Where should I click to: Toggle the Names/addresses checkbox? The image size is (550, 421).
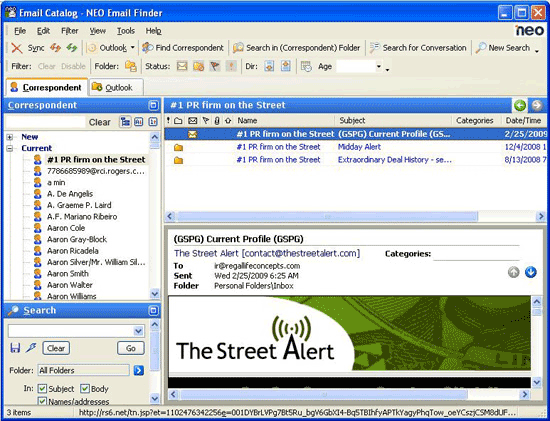click(x=42, y=401)
